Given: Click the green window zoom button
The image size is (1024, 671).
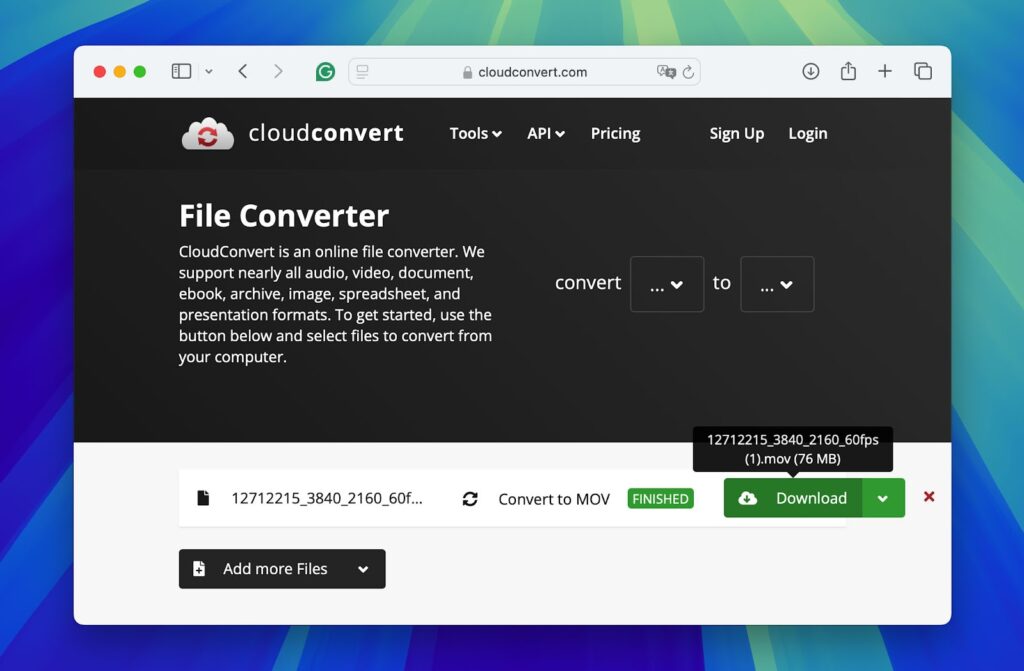Looking at the screenshot, I should click(140, 71).
